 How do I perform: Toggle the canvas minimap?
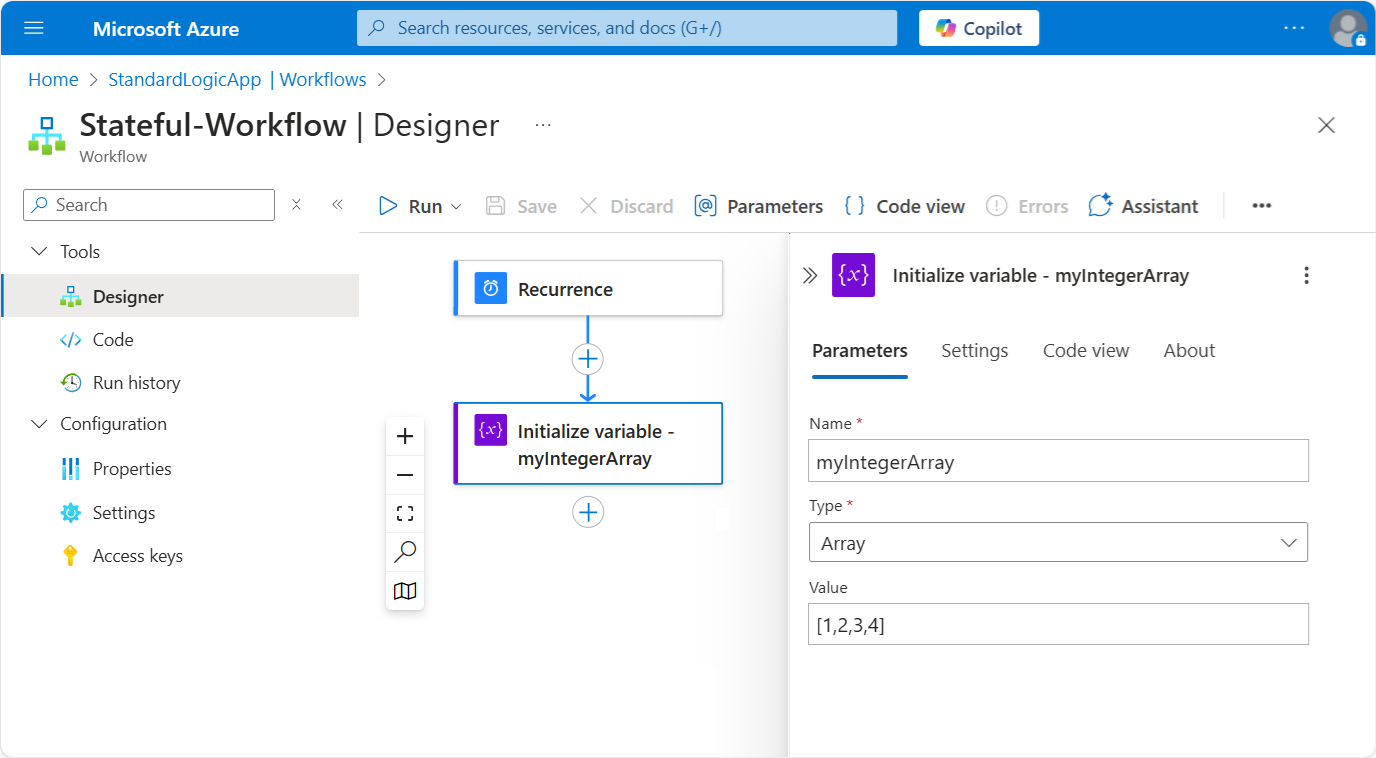405,591
